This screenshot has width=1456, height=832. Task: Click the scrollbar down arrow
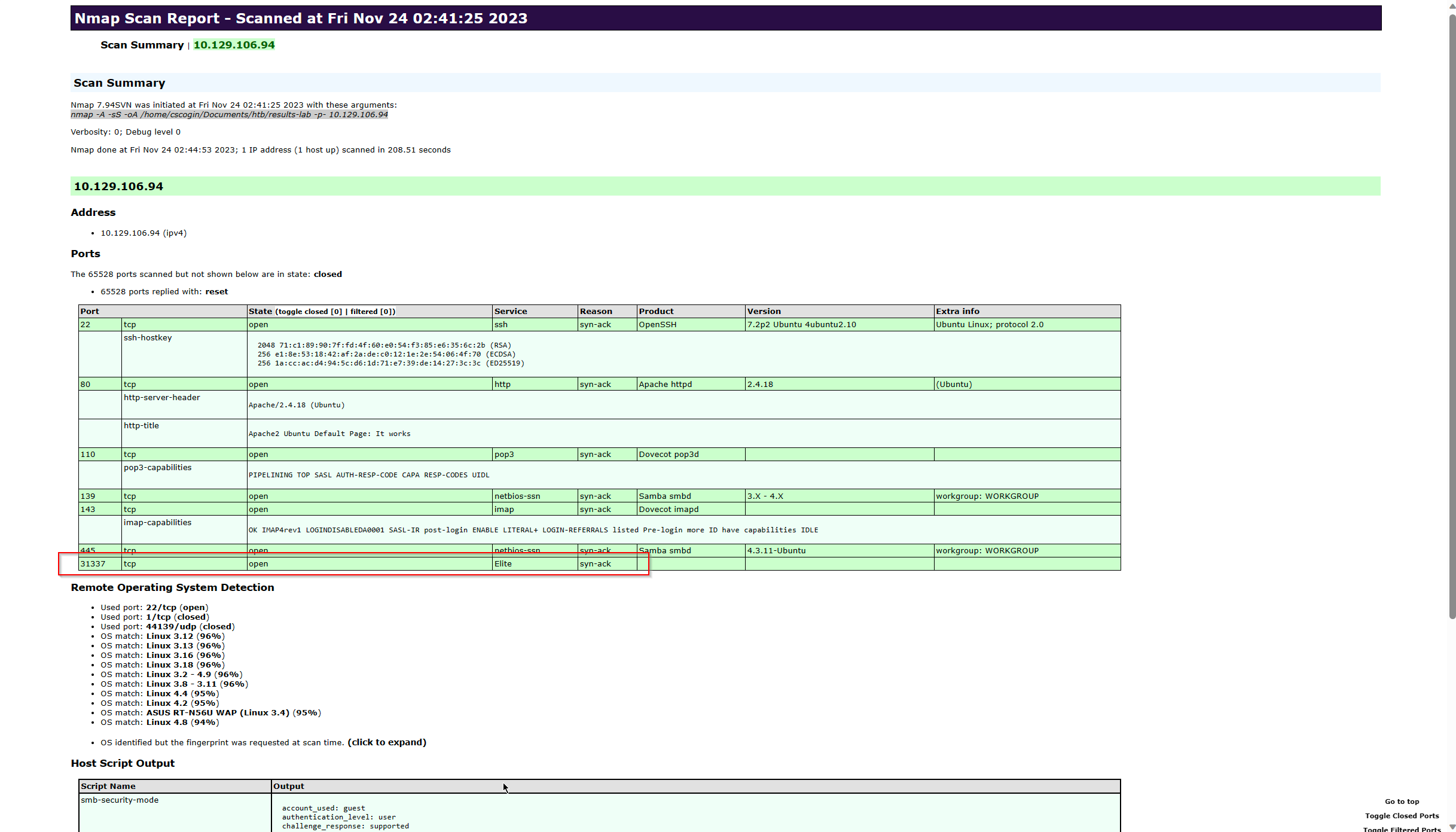(1452, 827)
